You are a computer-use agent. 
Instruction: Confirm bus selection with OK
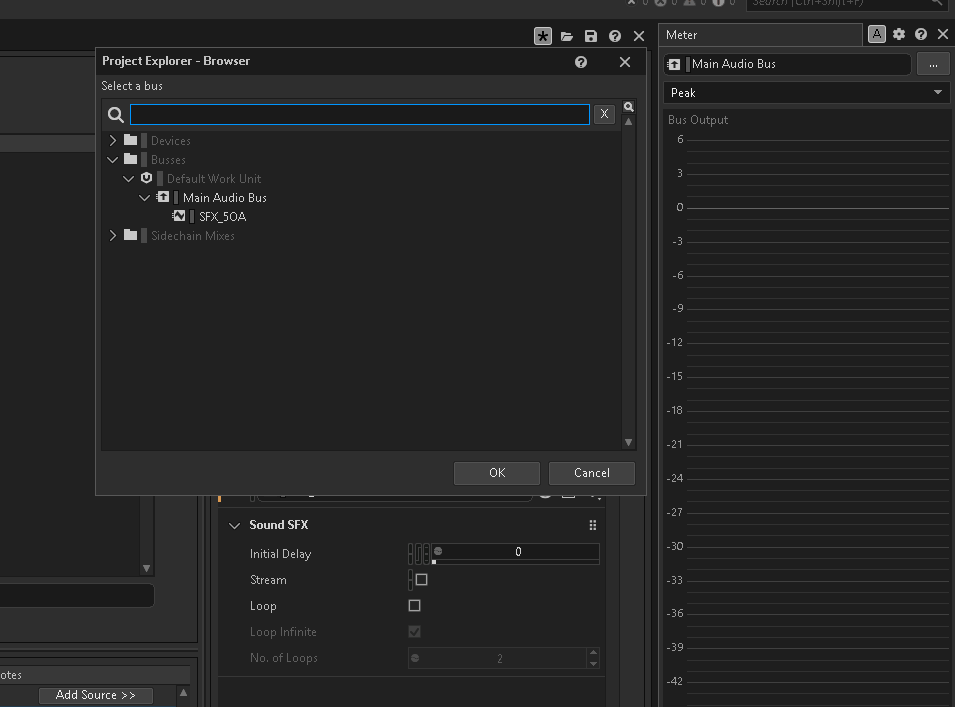[x=497, y=473]
